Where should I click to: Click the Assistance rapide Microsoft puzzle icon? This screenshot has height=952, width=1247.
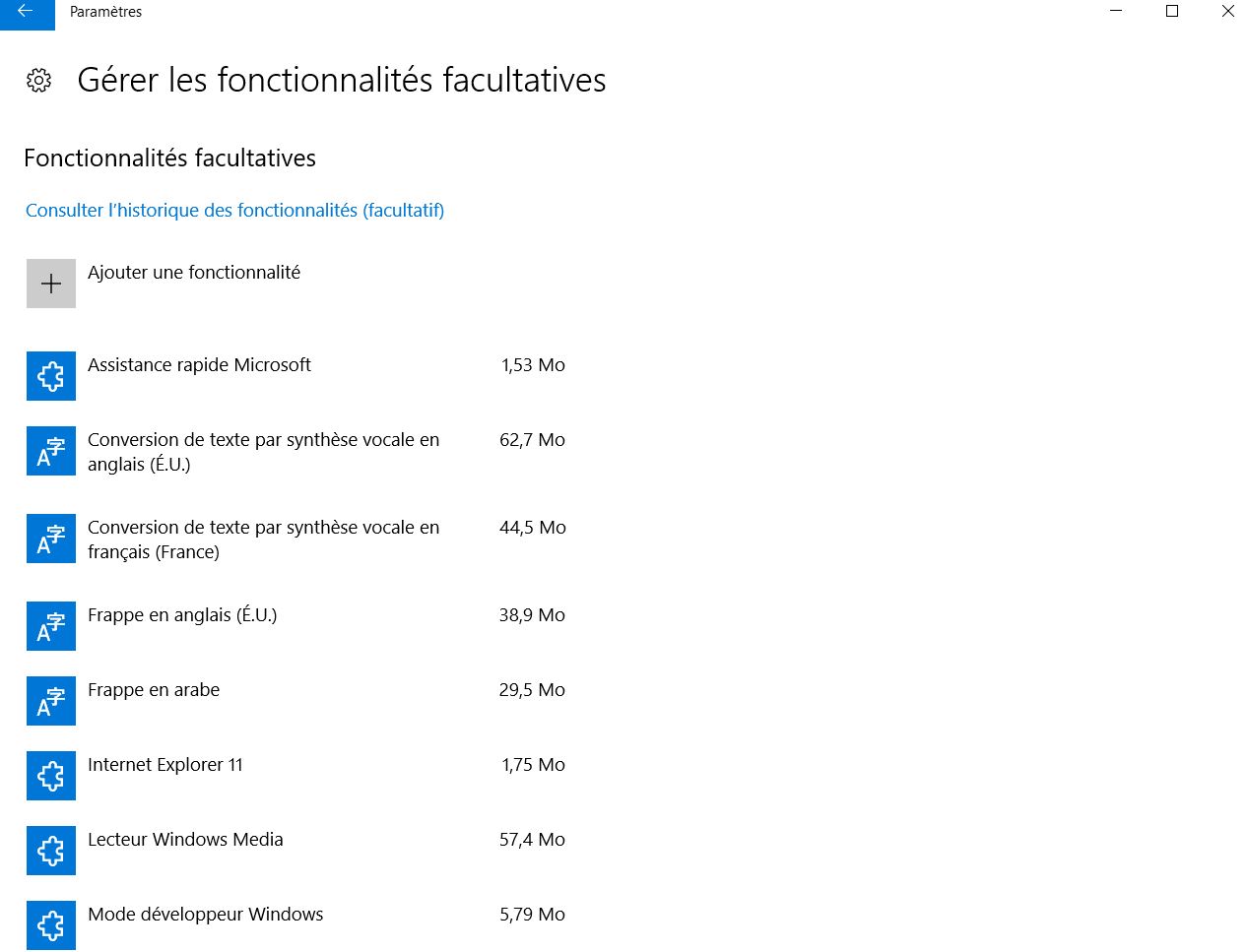(51, 376)
